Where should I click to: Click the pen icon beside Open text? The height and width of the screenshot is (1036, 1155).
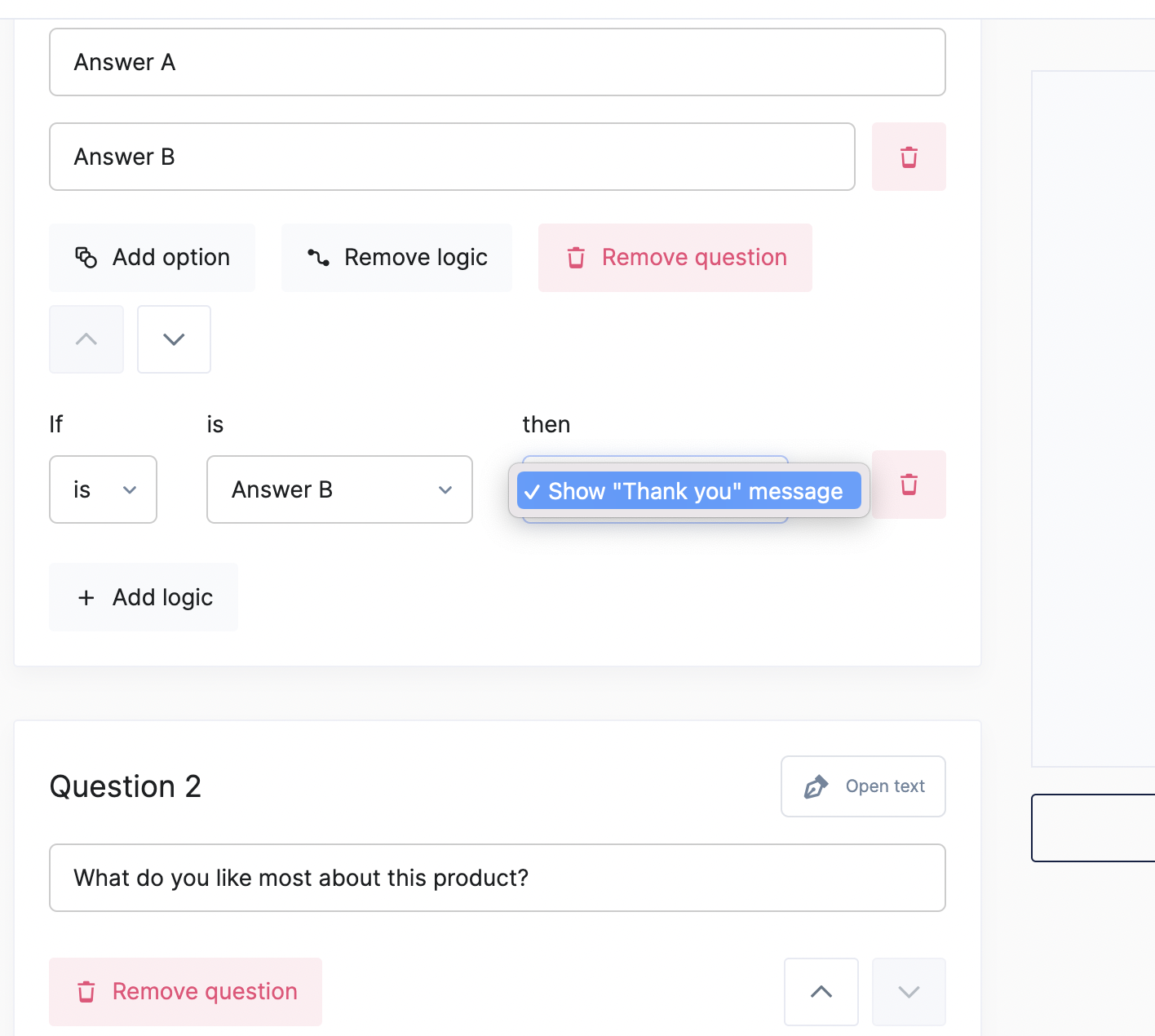816,786
